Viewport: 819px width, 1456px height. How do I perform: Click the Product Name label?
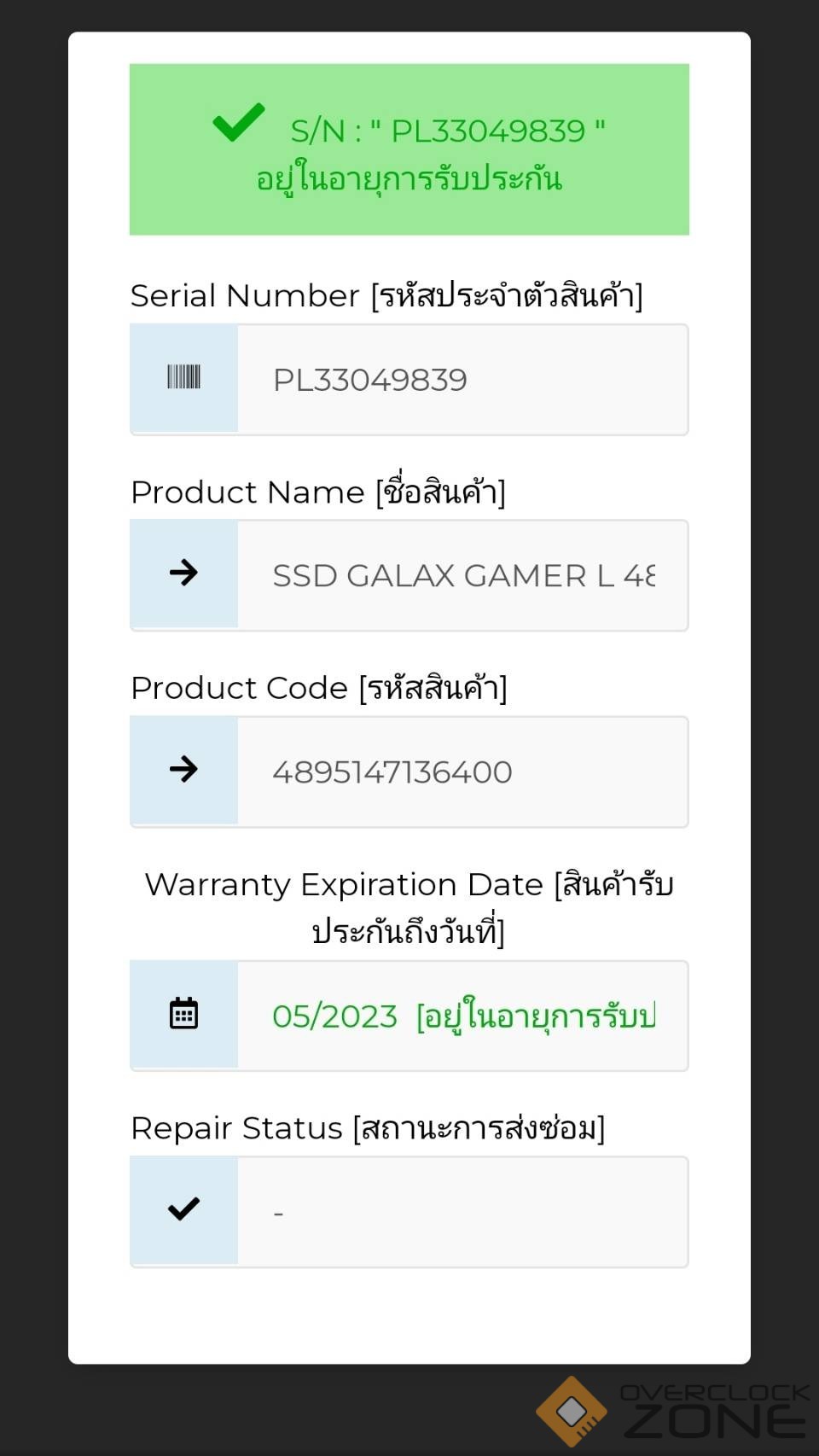pos(317,492)
